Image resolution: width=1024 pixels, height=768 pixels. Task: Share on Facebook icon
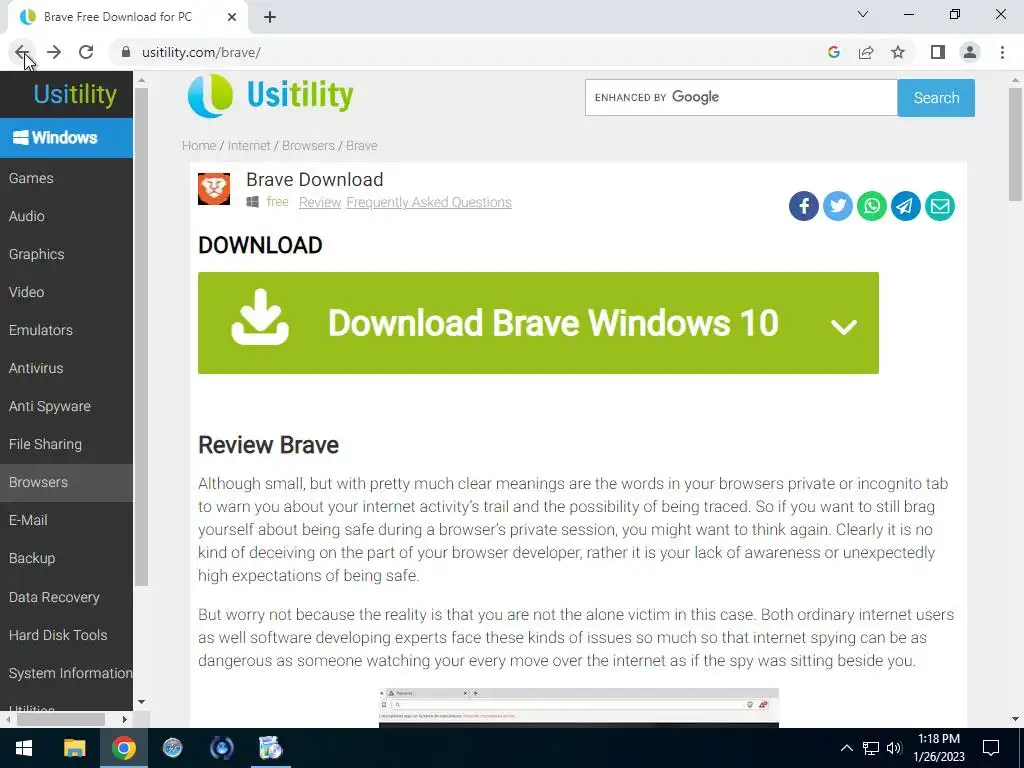804,206
